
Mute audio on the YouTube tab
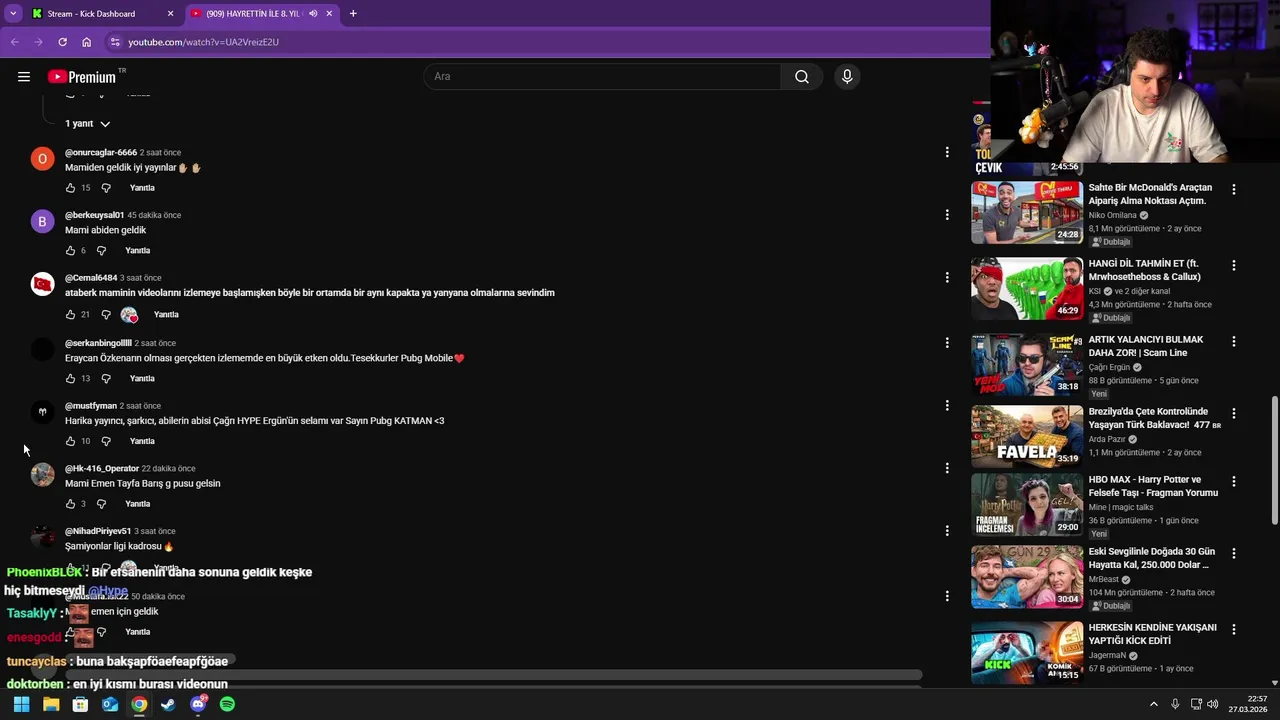[x=313, y=14]
